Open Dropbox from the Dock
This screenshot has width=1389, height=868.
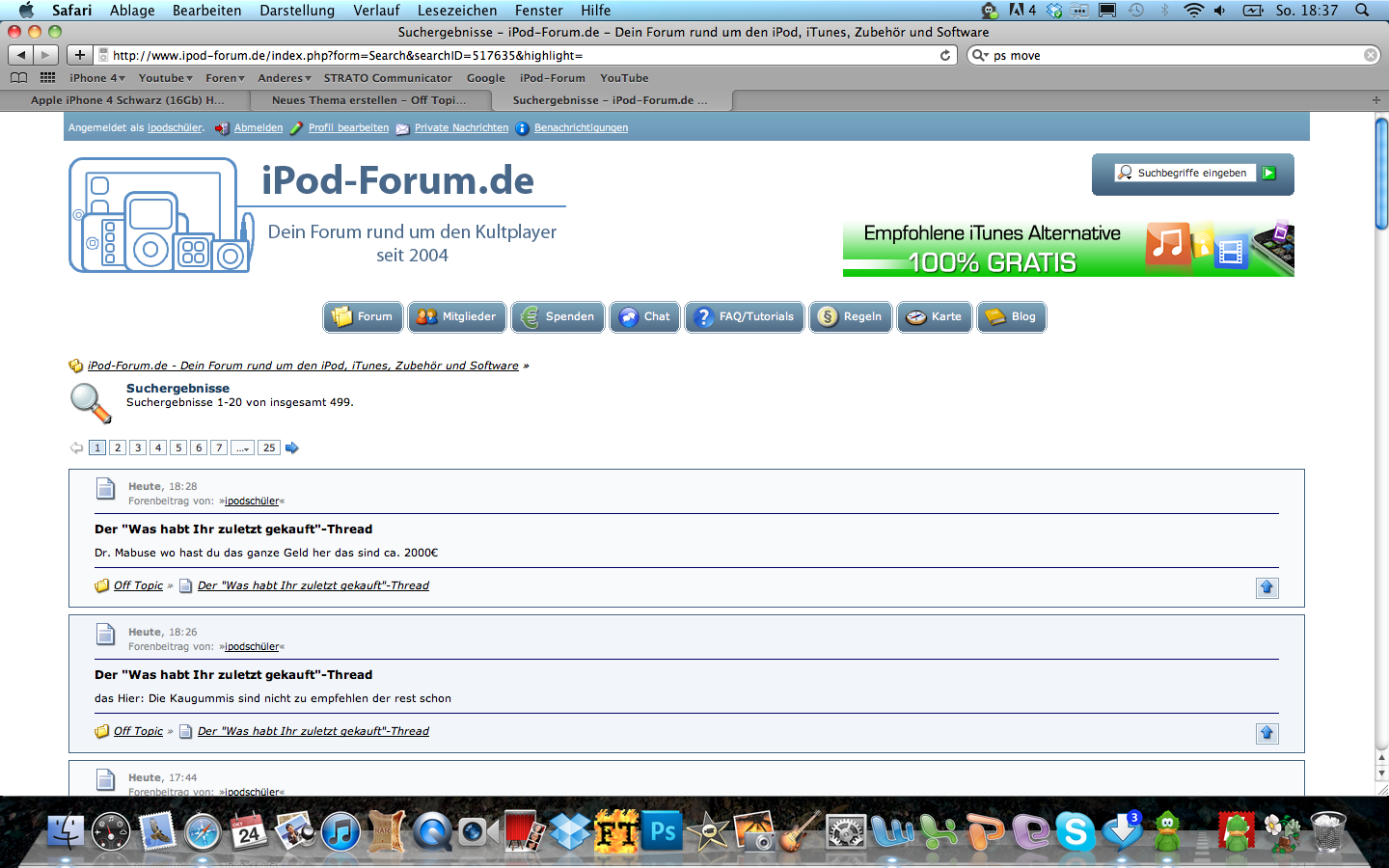pyautogui.click(x=570, y=831)
